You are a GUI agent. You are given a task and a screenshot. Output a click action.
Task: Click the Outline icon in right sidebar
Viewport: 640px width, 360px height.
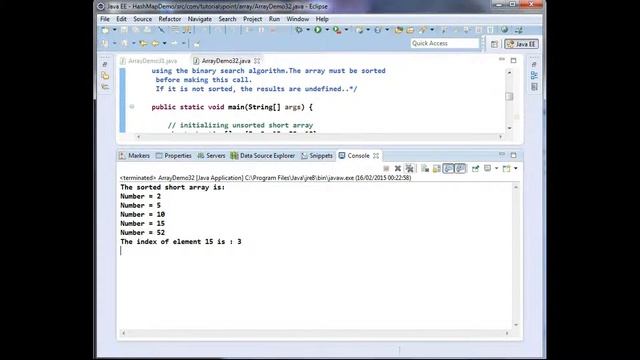[x=534, y=76]
